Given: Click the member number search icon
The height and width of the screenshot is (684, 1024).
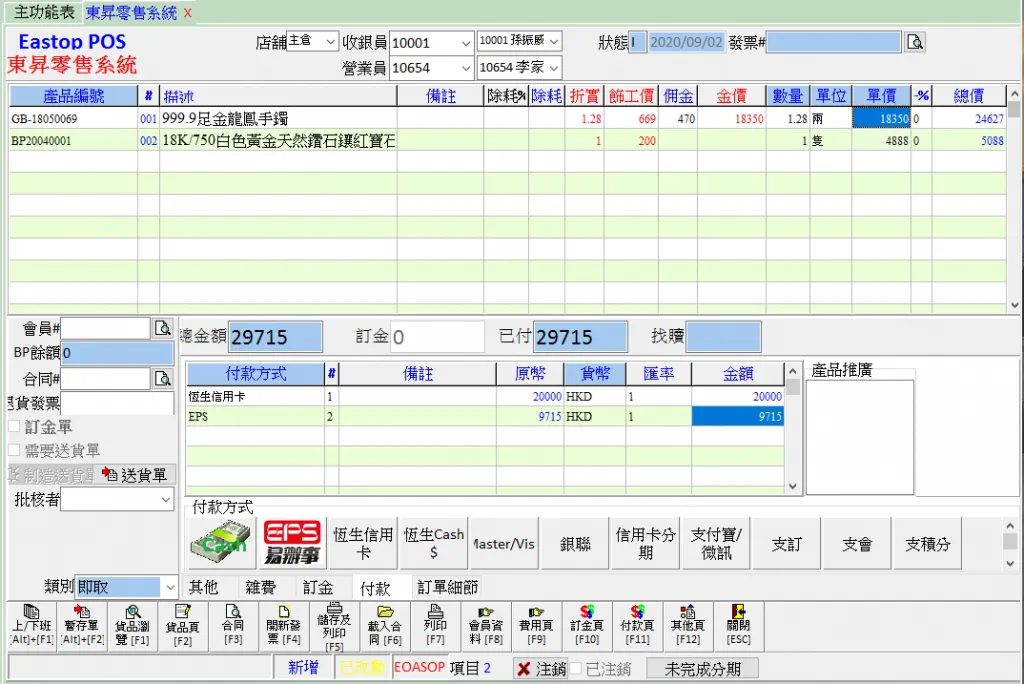Looking at the screenshot, I should coord(162,328).
